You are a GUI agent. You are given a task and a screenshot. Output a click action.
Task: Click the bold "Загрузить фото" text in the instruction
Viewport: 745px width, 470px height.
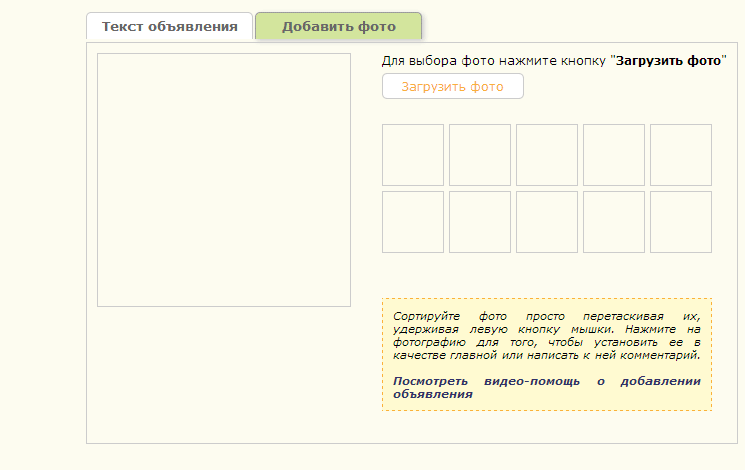pyautogui.click(x=668, y=61)
